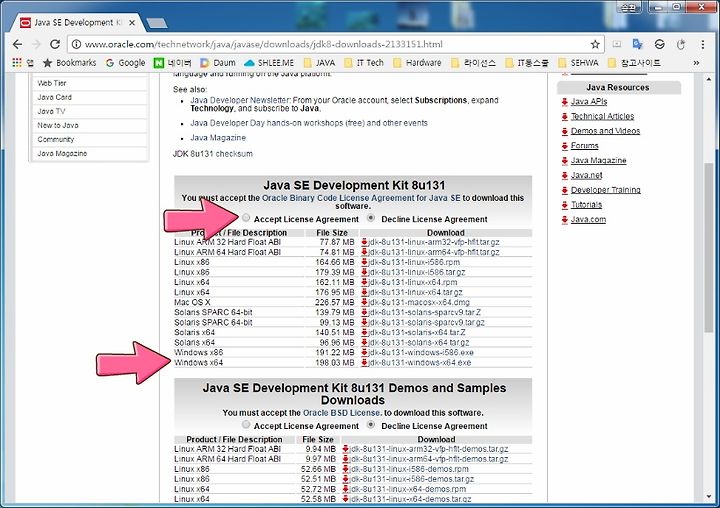The height and width of the screenshot is (508, 720).
Task: Download jdk-8u131-windows-x64.exe
Action: click(419, 363)
